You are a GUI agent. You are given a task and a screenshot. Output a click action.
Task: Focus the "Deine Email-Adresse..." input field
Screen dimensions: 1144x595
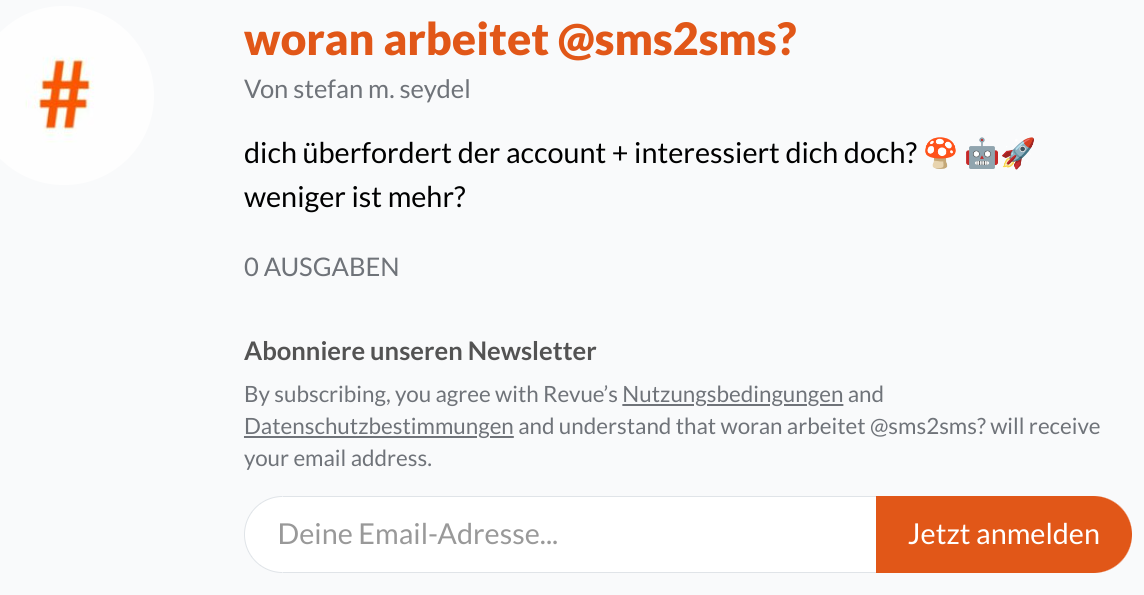(x=560, y=534)
